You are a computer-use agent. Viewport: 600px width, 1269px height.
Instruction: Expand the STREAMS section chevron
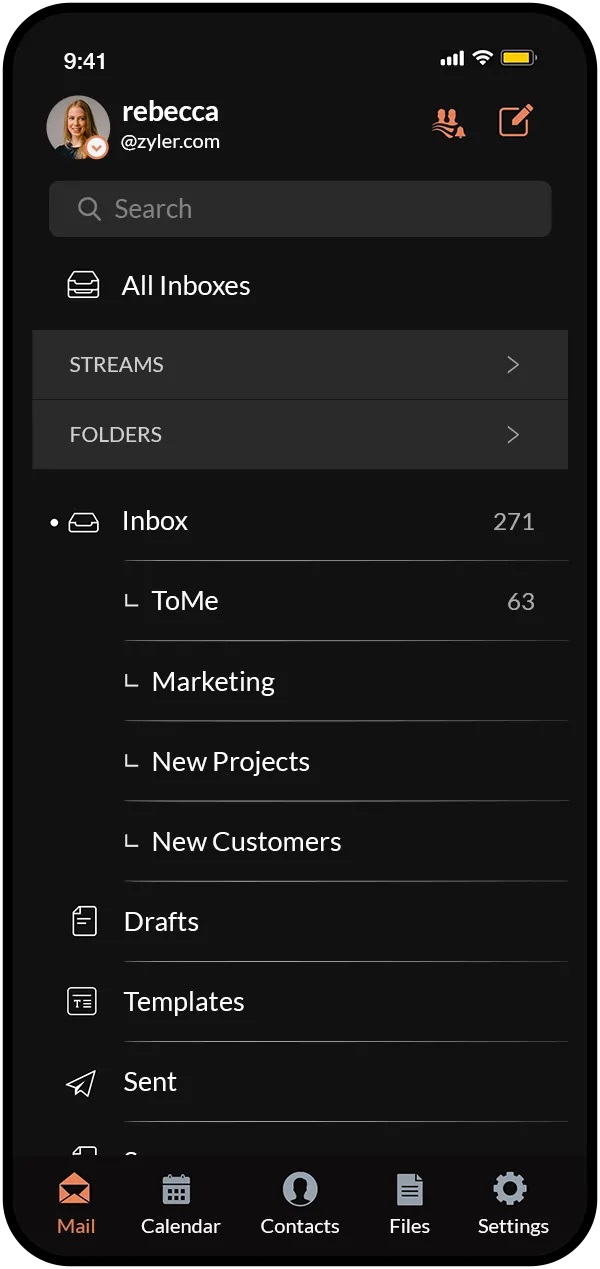[x=513, y=365]
